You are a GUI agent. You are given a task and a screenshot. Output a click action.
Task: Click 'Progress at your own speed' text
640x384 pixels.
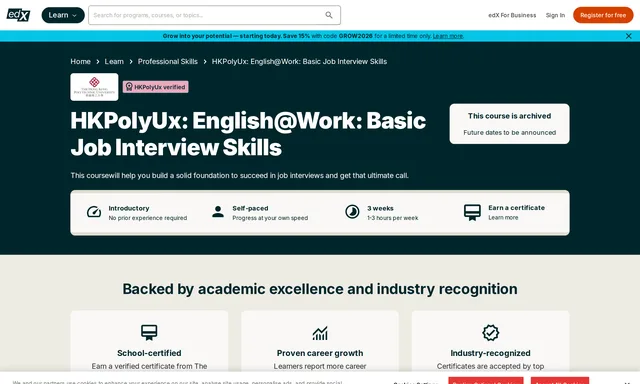[x=270, y=218]
